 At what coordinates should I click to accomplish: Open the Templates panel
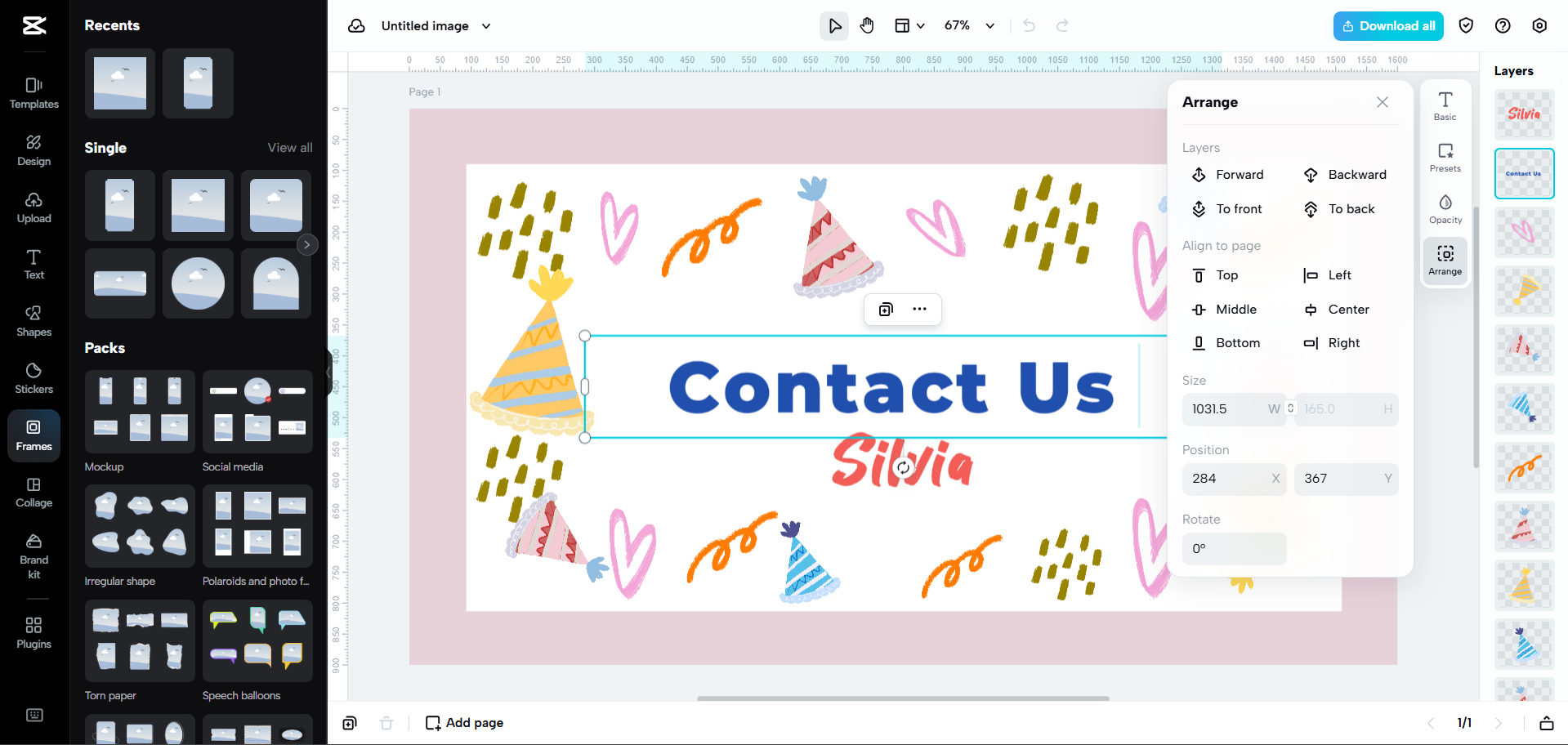[33, 92]
